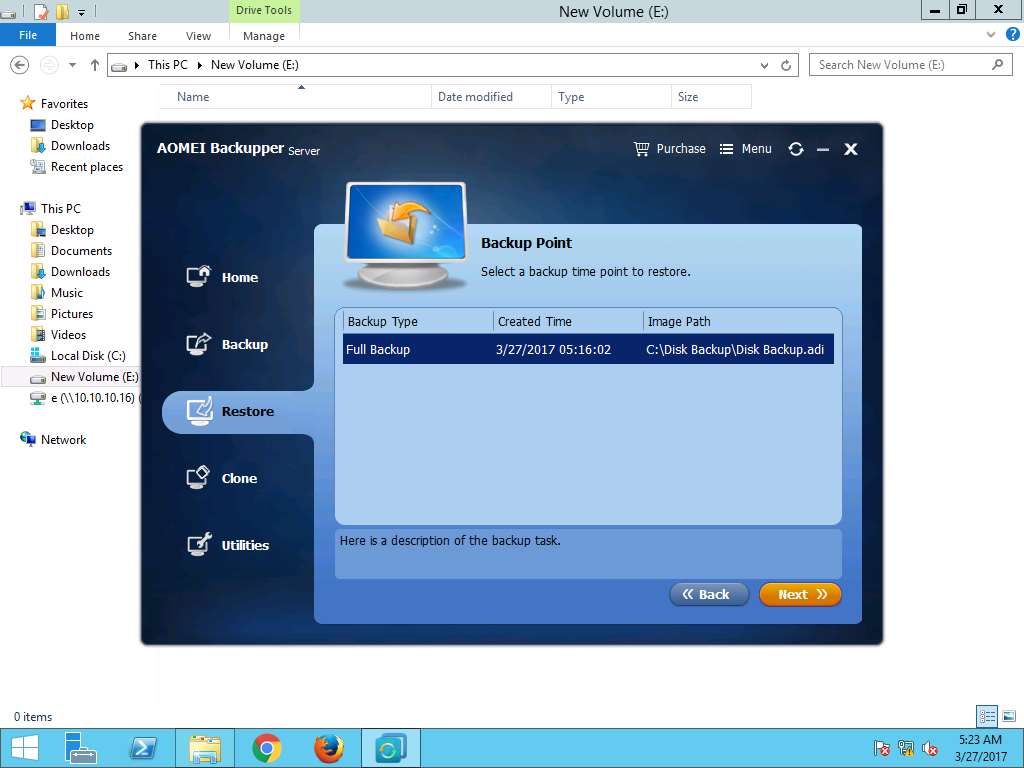Open the File menu in Explorer
The height and width of the screenshot is (768, 1024).
tap(28, 35)
